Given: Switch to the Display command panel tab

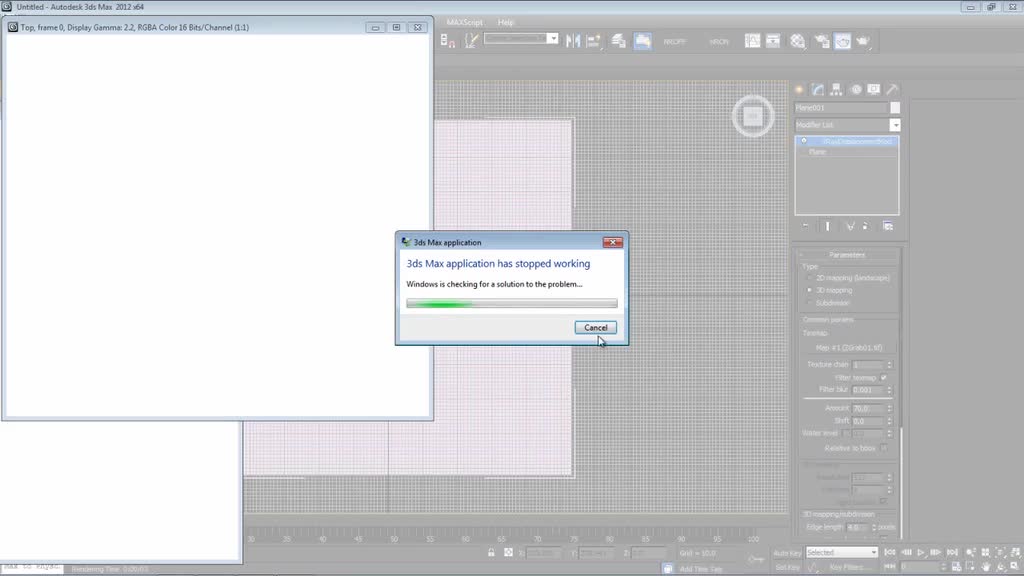Looking at the screenshot, I should 874,89.
